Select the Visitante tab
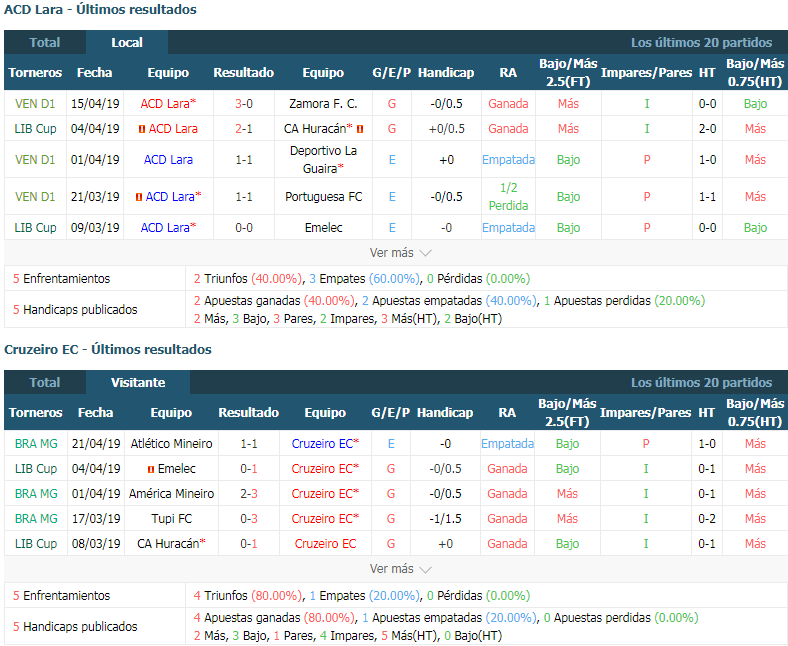The width and height of the screenshot is (788, 646). pyautogui.click(x=138, y=383)
